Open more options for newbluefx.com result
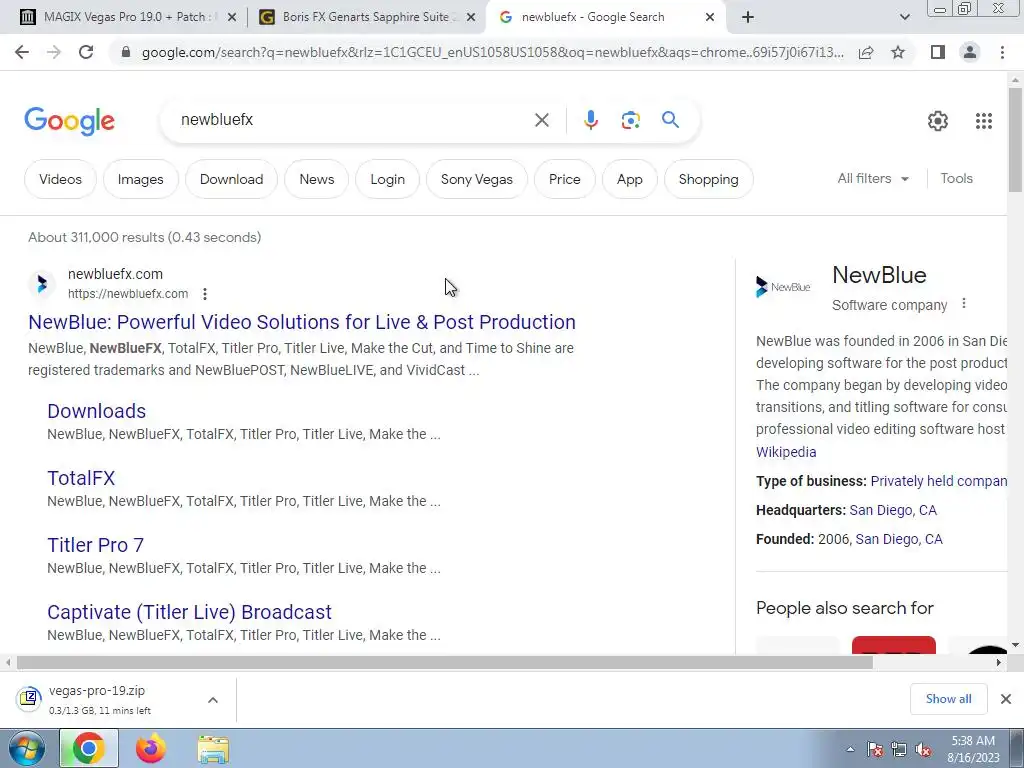Screen dimensions: 1024x768 pos(205,294)
